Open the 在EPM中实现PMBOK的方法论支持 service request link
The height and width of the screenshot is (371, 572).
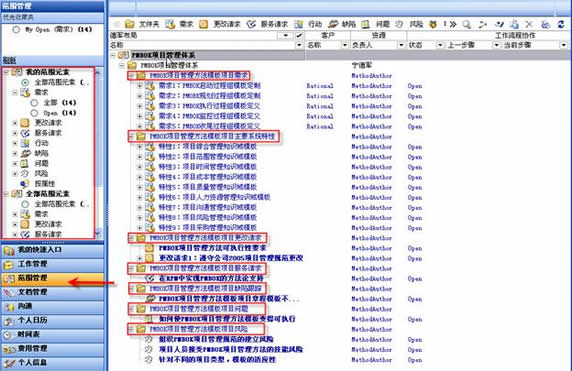pos(211,278)
